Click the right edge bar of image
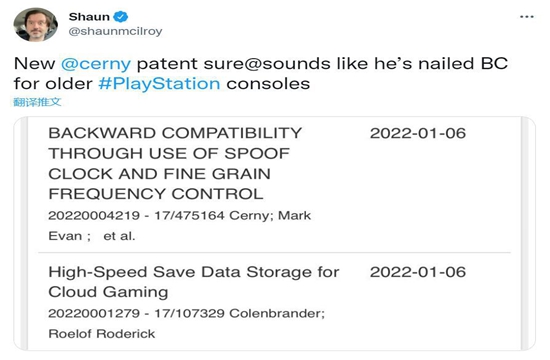Viewport: 550px width, 360px height. (x=525, y=233)
